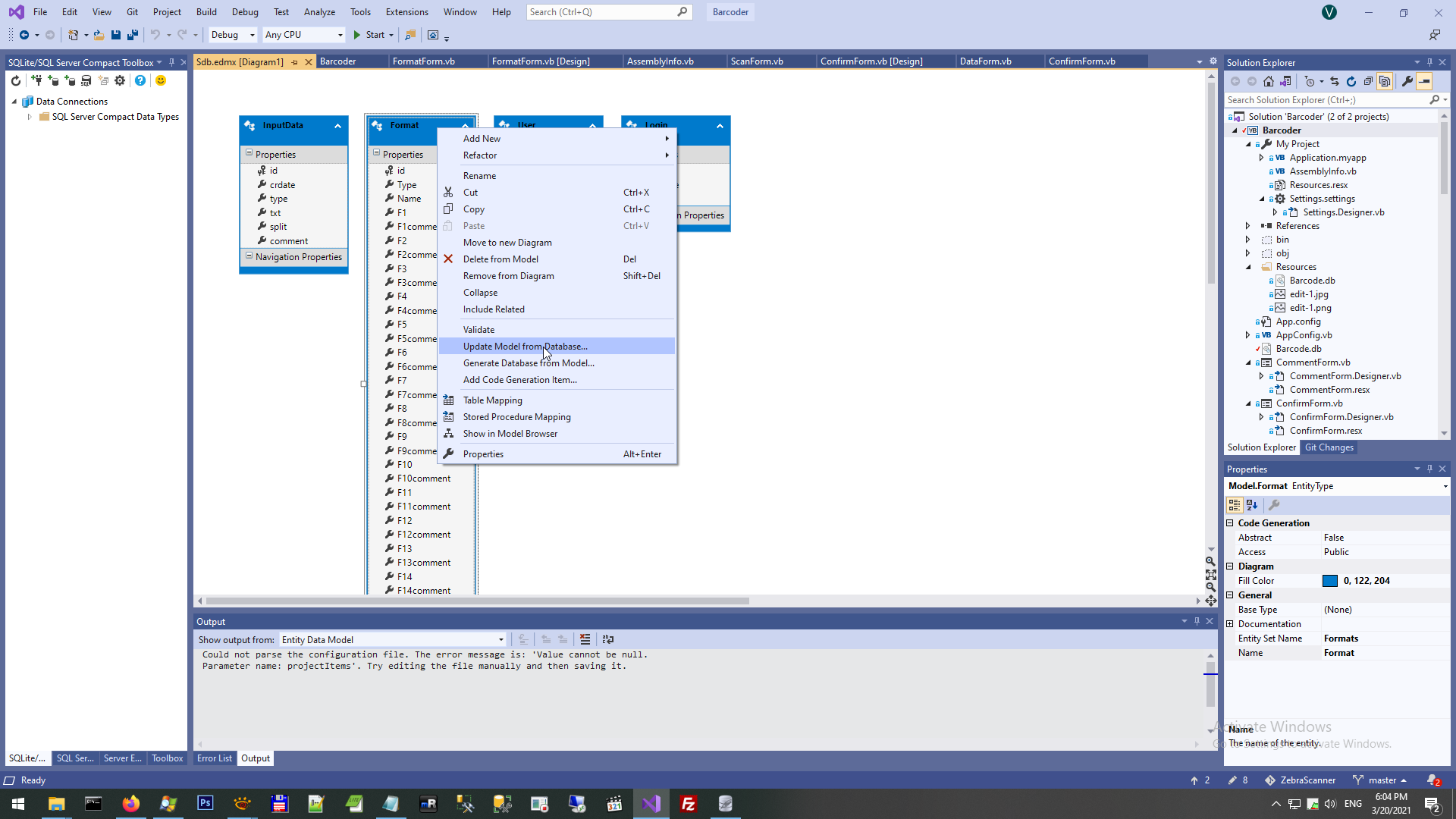Click Save All in main toolbar
The width and height of the screenshot is (1456, 819).
click(133, 35)
